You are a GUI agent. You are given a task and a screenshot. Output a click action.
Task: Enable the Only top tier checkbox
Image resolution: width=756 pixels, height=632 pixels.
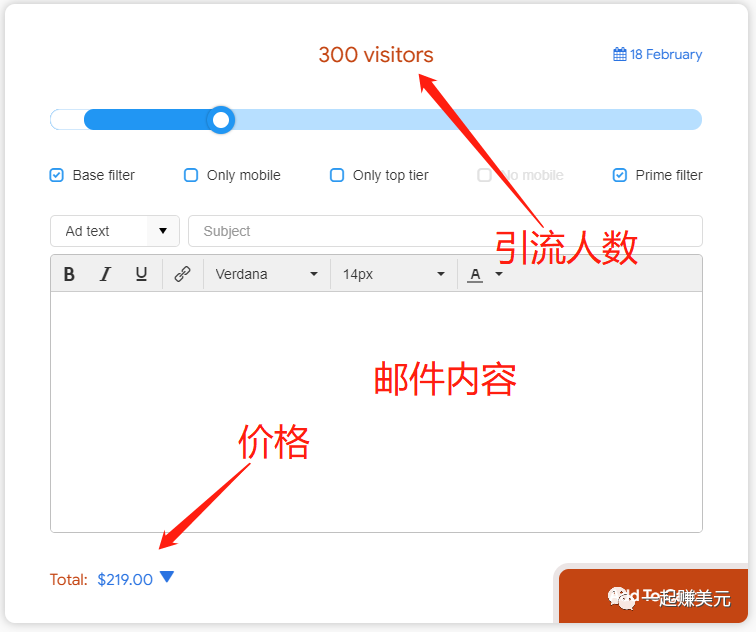coord(337,175)
